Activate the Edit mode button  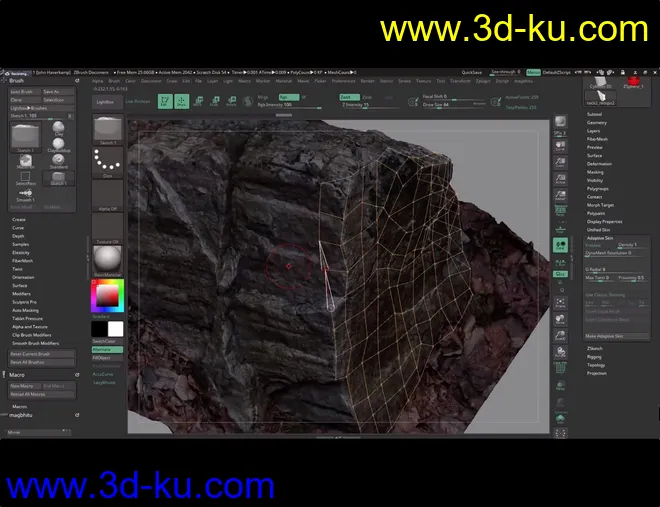coord(165,101)
